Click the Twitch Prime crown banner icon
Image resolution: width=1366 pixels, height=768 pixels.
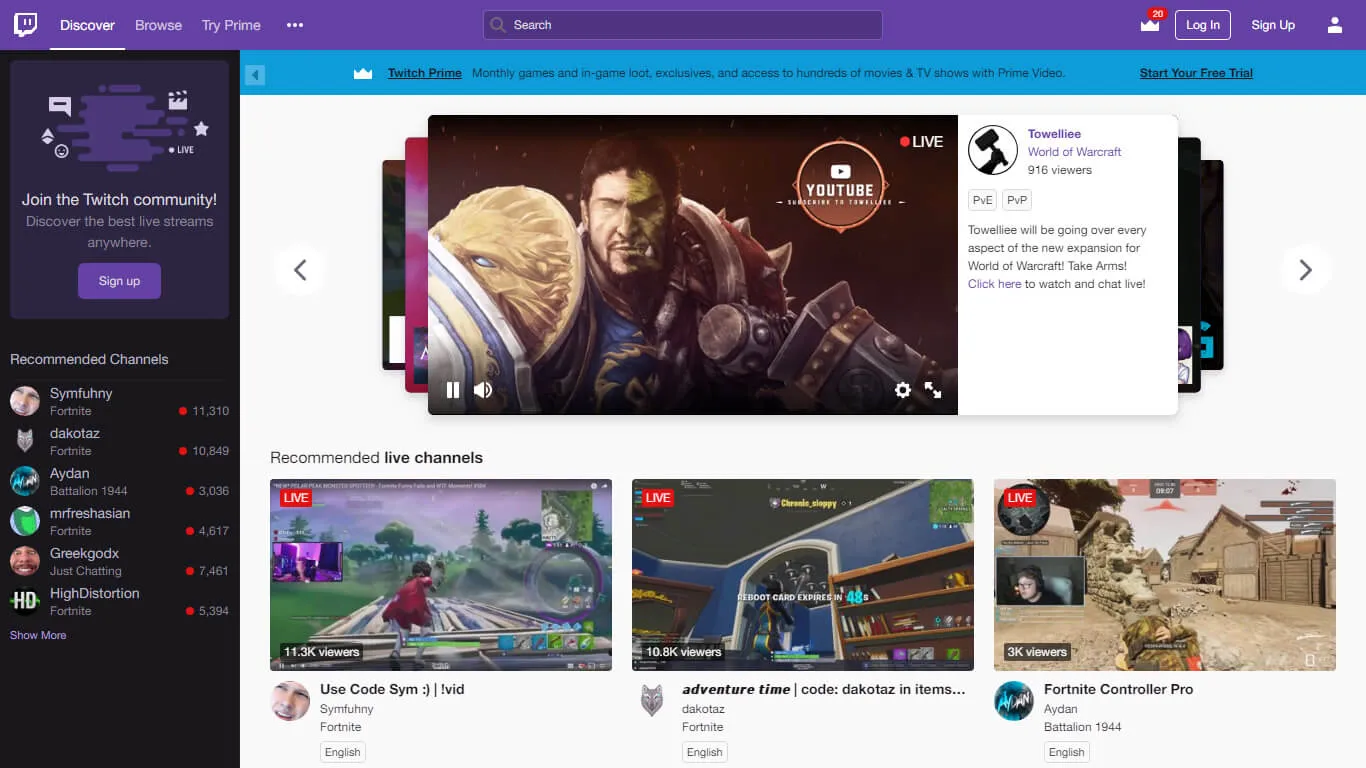click(363, 73)
